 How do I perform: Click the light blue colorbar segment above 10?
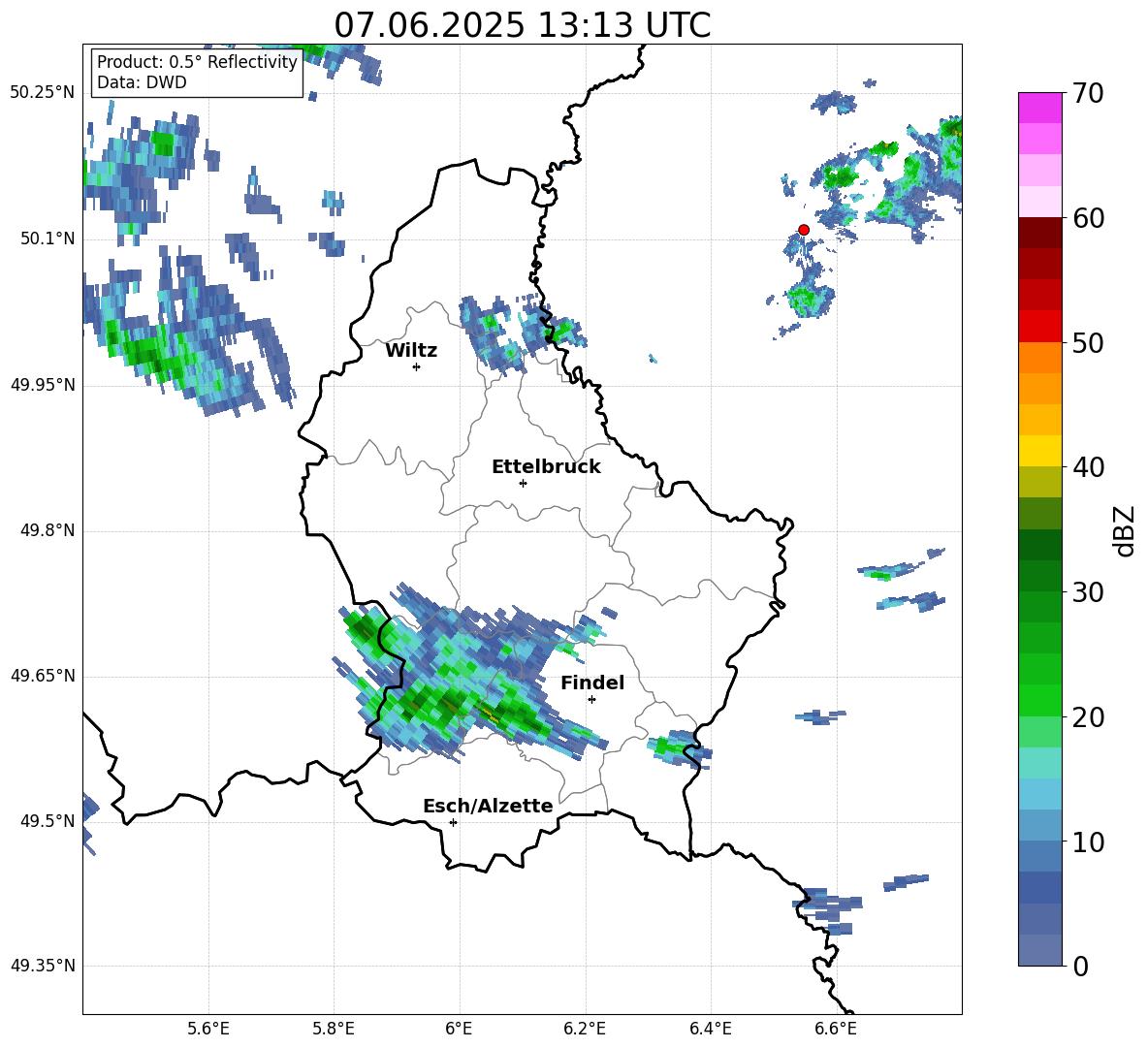[x=1039, y=794]
